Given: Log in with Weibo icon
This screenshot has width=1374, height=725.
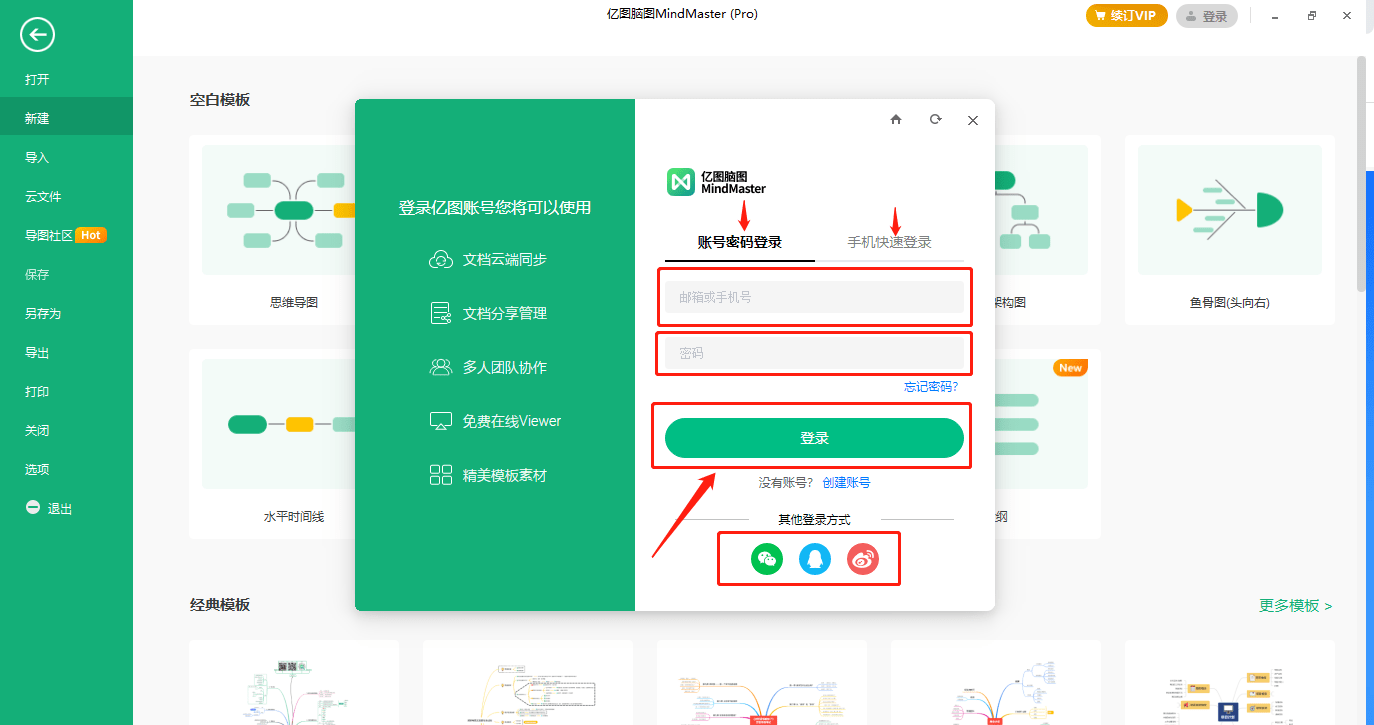Looking at the screenshot, I should point(863,559).
